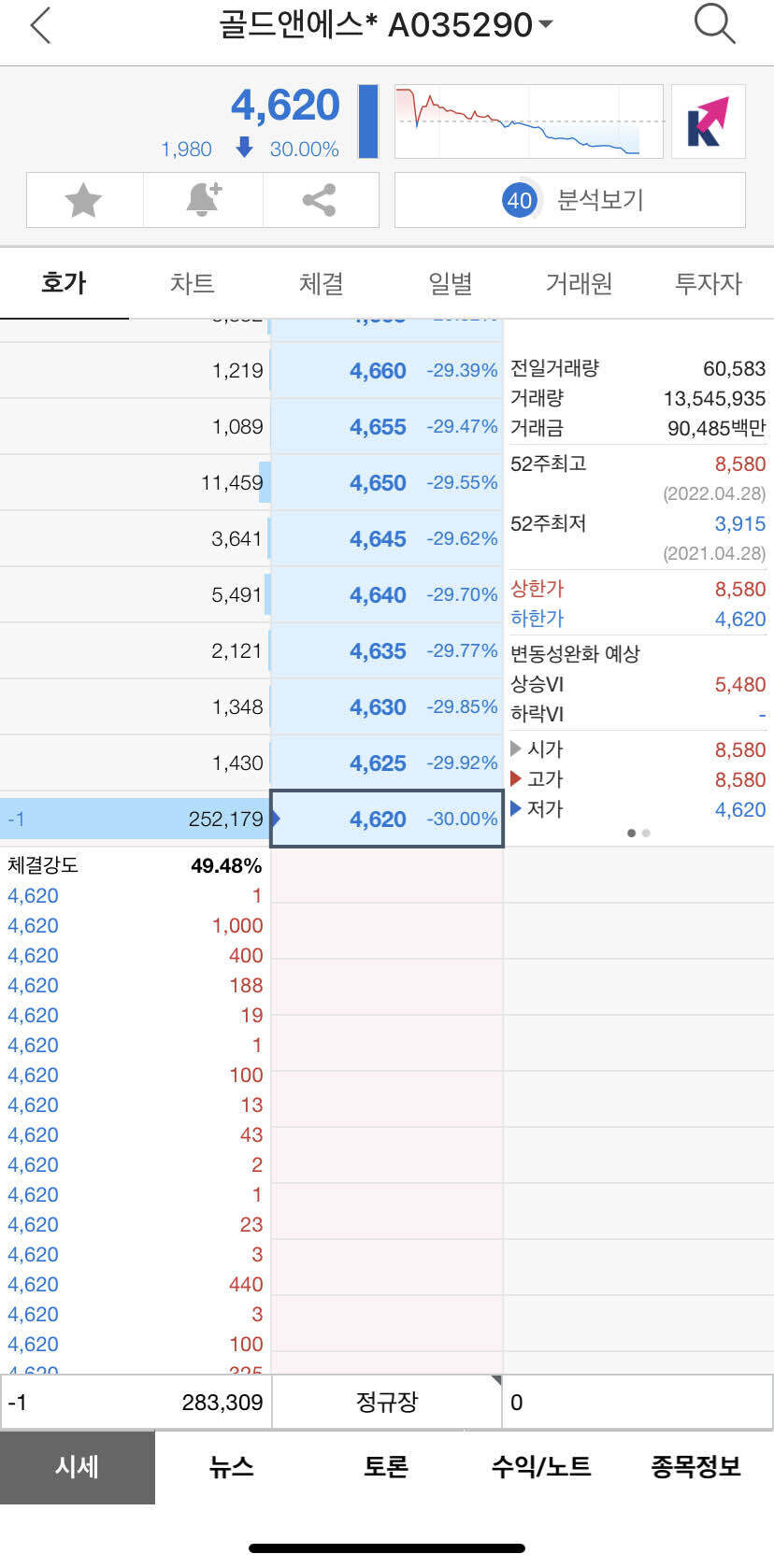Tap the 52주최저 value 3,915

[740, 524]
